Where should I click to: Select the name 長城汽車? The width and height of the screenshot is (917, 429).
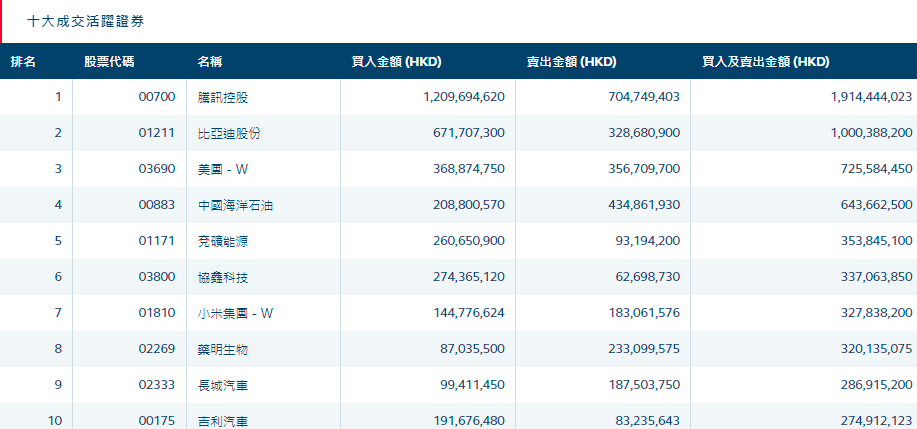click(x=223, y=385)
